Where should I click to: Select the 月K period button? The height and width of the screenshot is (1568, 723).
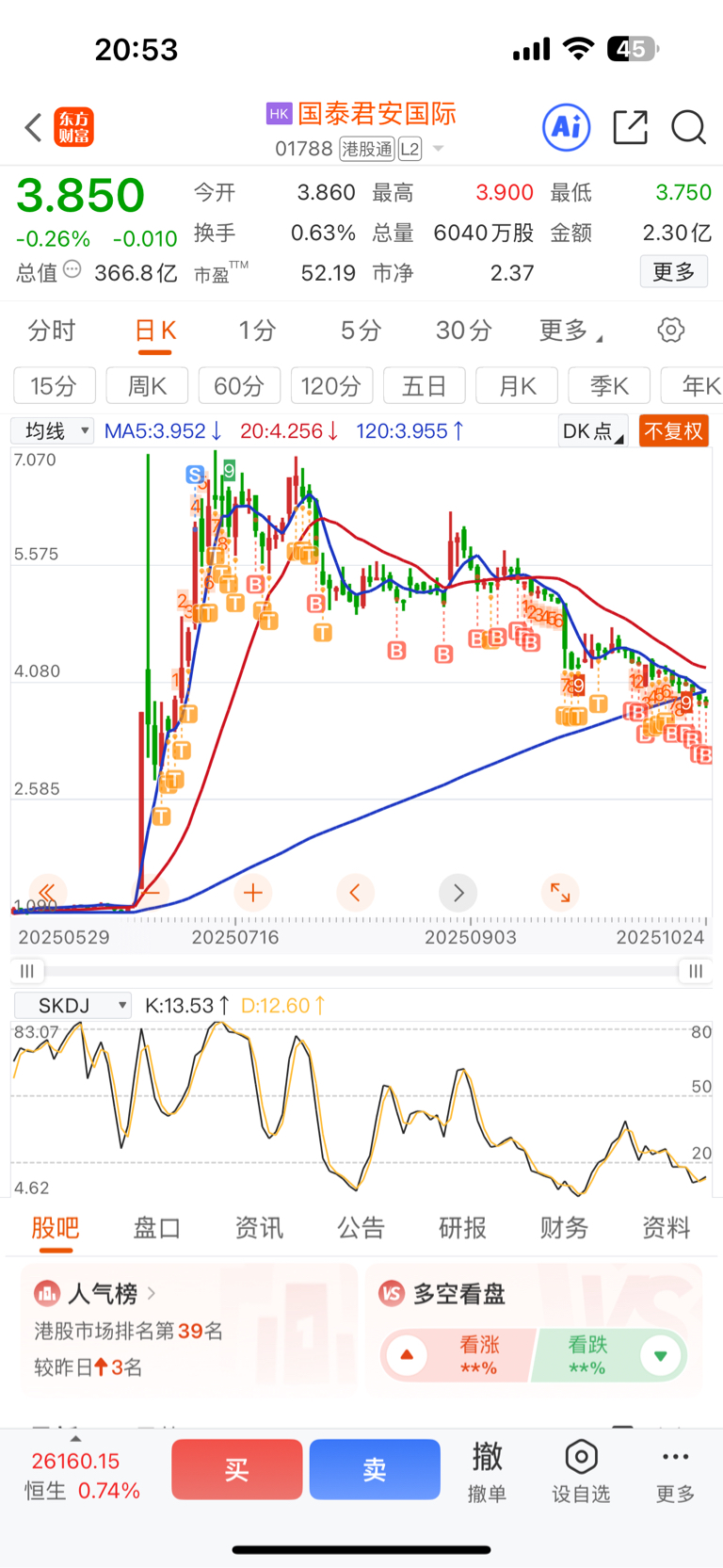click(x=517, y=386)
